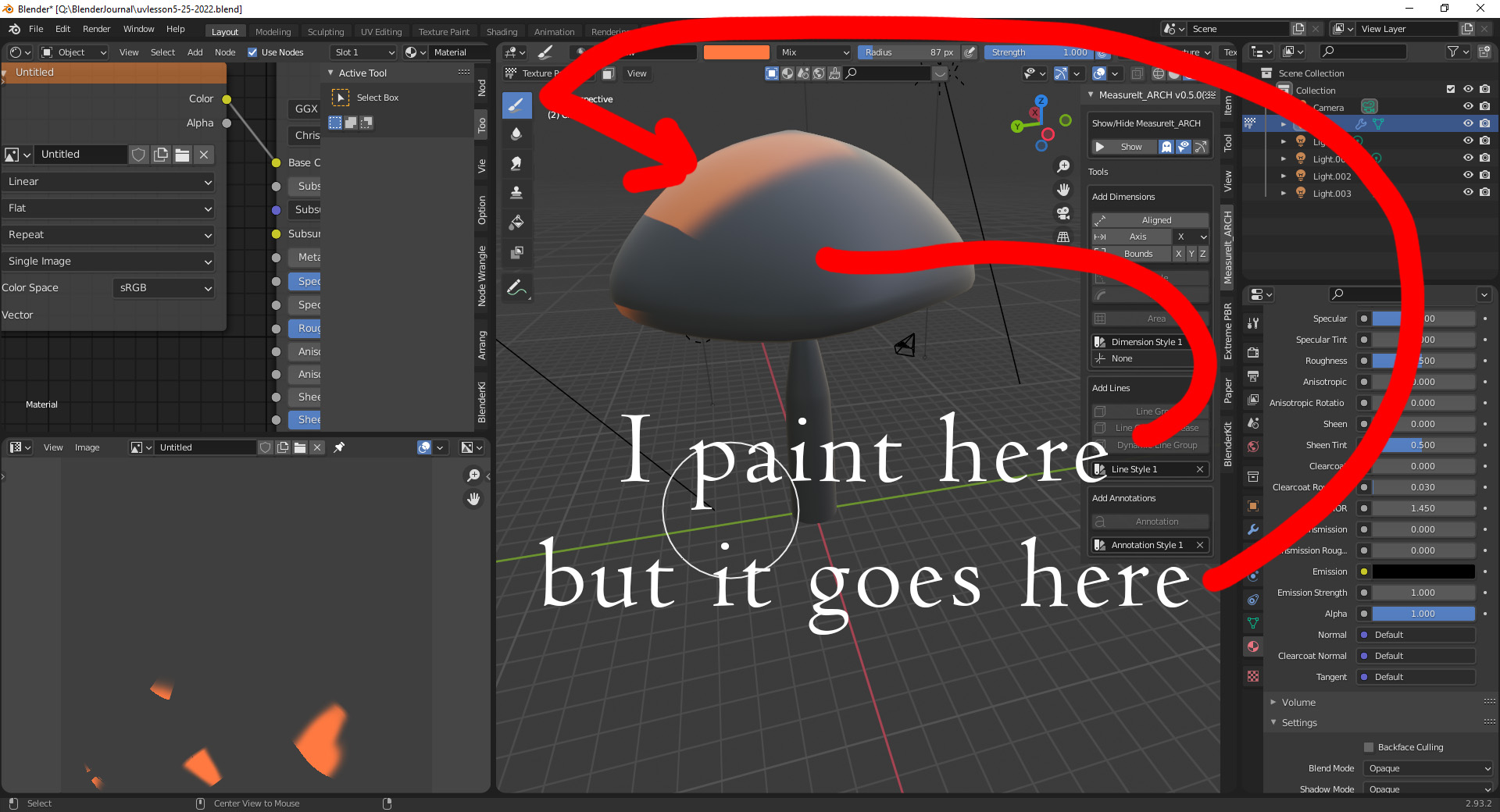Screen dimensions: 1500x812
Task: Activate the Clone brush tool
Action: (516, 192)
